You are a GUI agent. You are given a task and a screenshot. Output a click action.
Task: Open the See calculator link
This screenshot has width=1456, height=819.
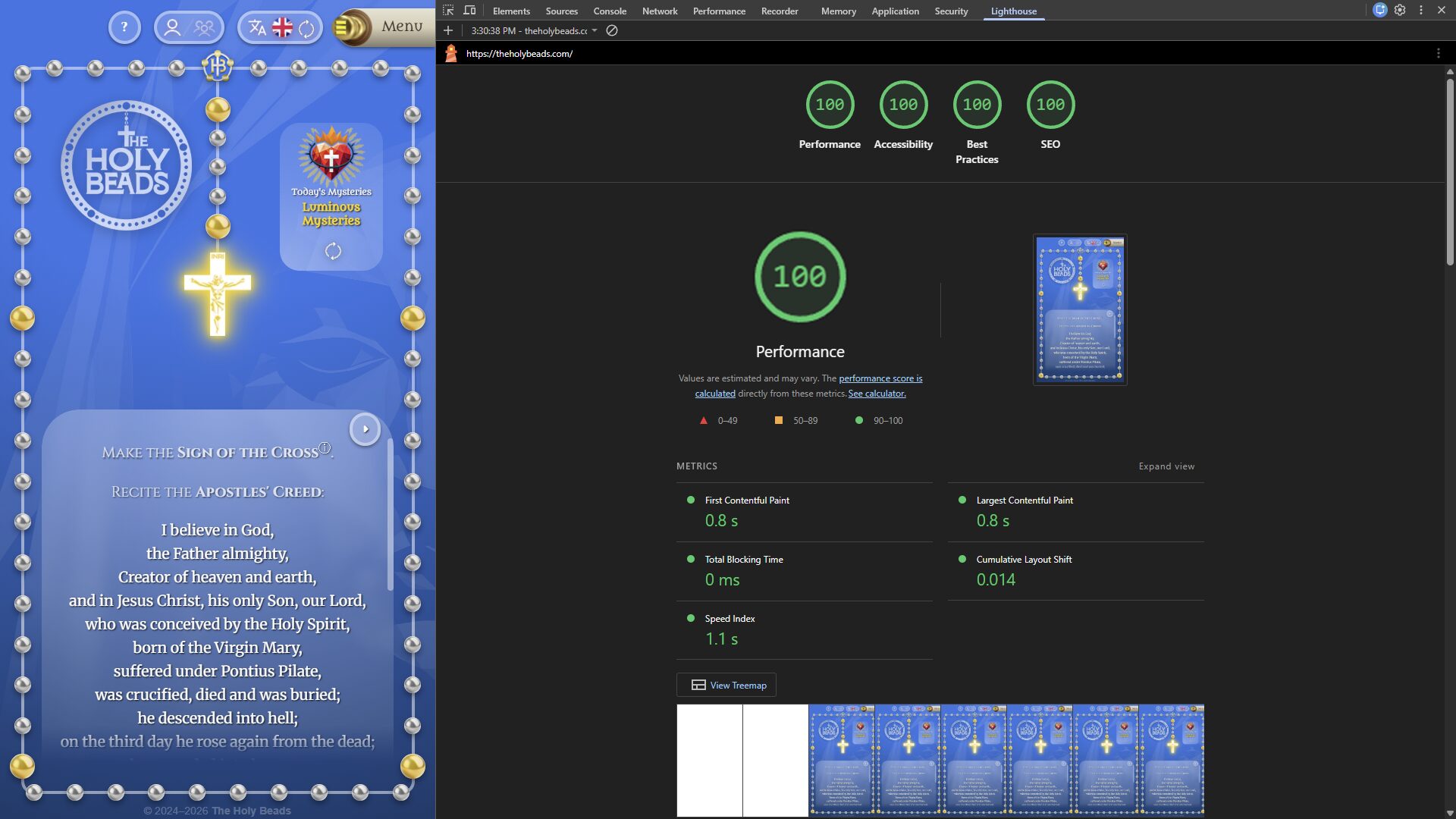[x=877, y=394]
